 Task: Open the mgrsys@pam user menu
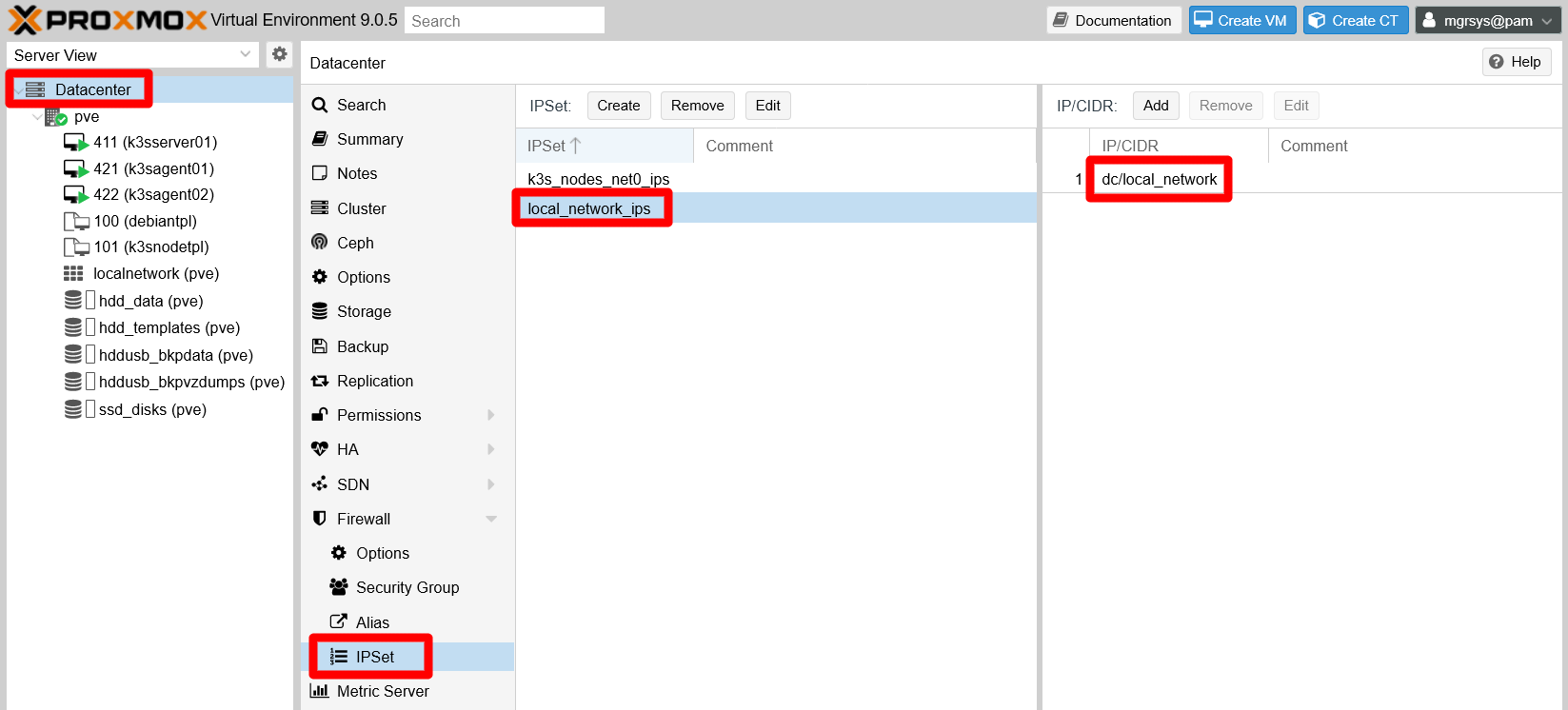pos(1488,20)
